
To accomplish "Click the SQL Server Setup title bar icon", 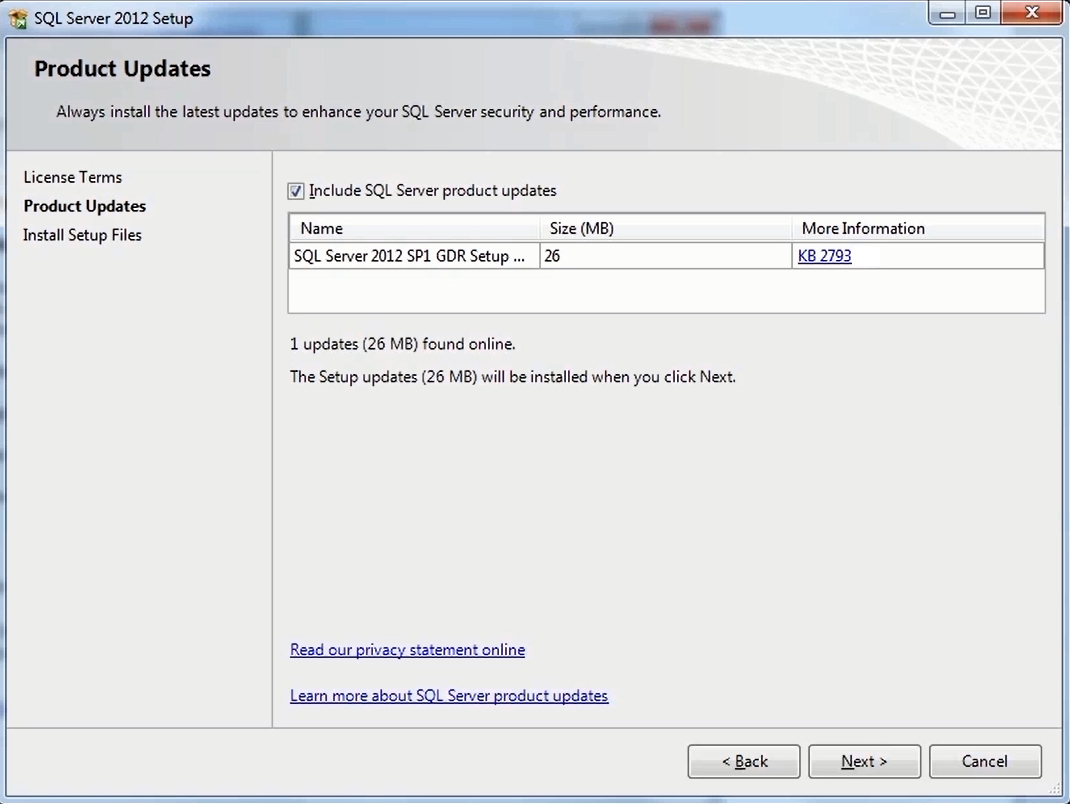I will (18, 18).
